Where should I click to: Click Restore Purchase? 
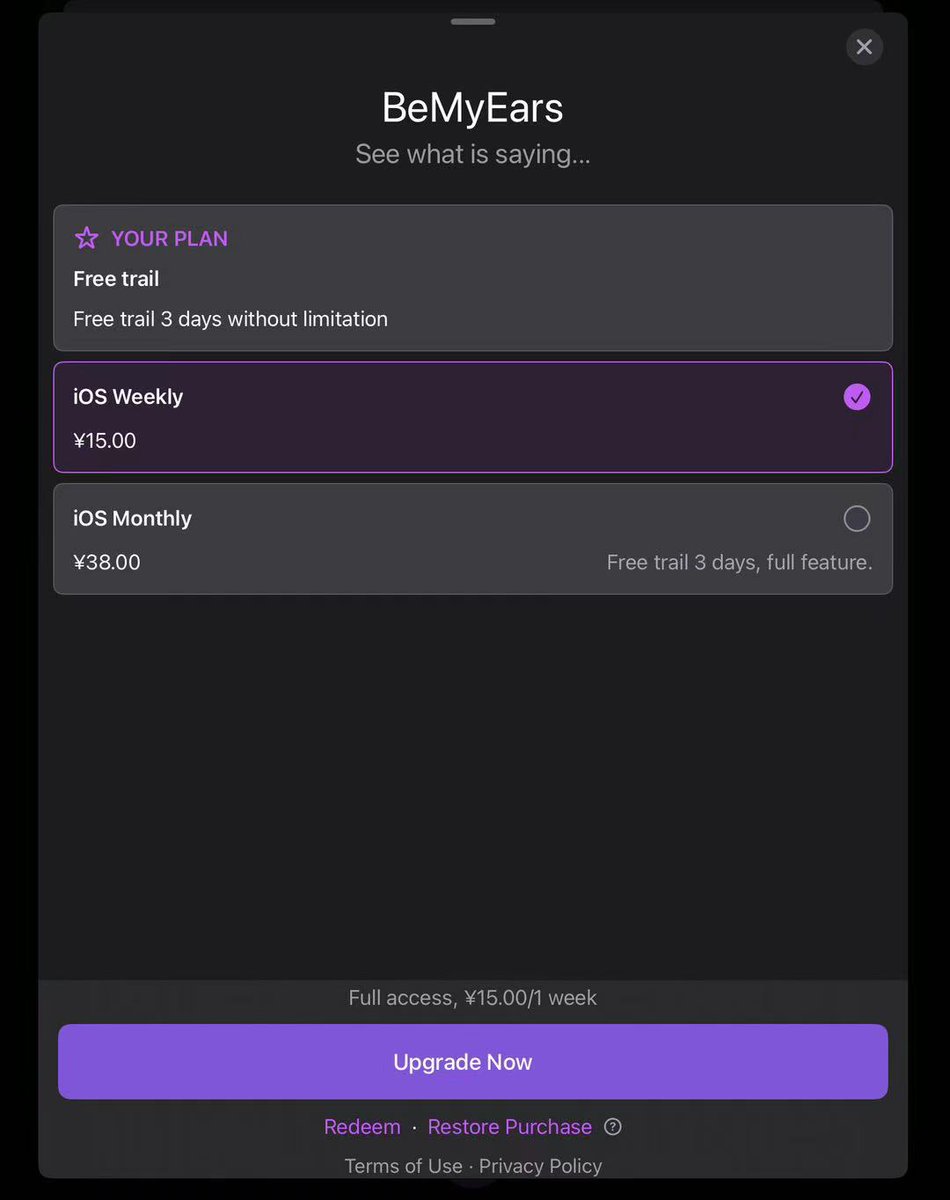[x=509, y=1127]
